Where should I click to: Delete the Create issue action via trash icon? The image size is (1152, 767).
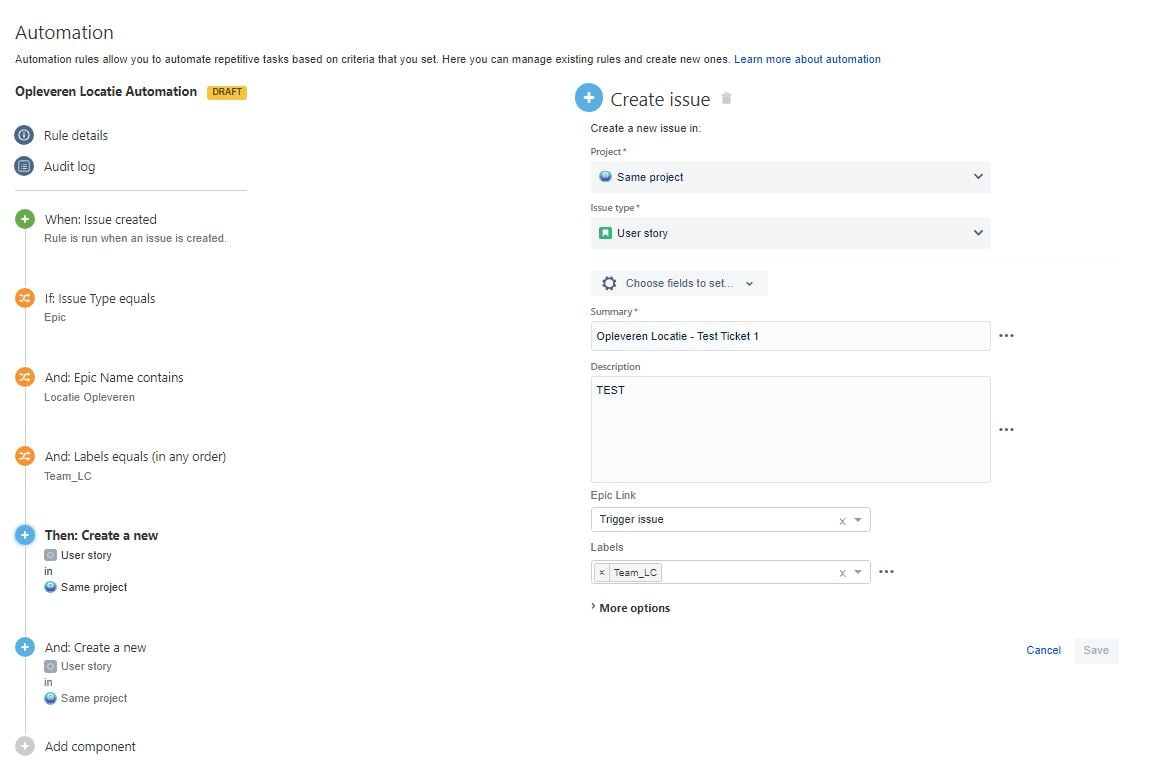click(x=726, y=98)
